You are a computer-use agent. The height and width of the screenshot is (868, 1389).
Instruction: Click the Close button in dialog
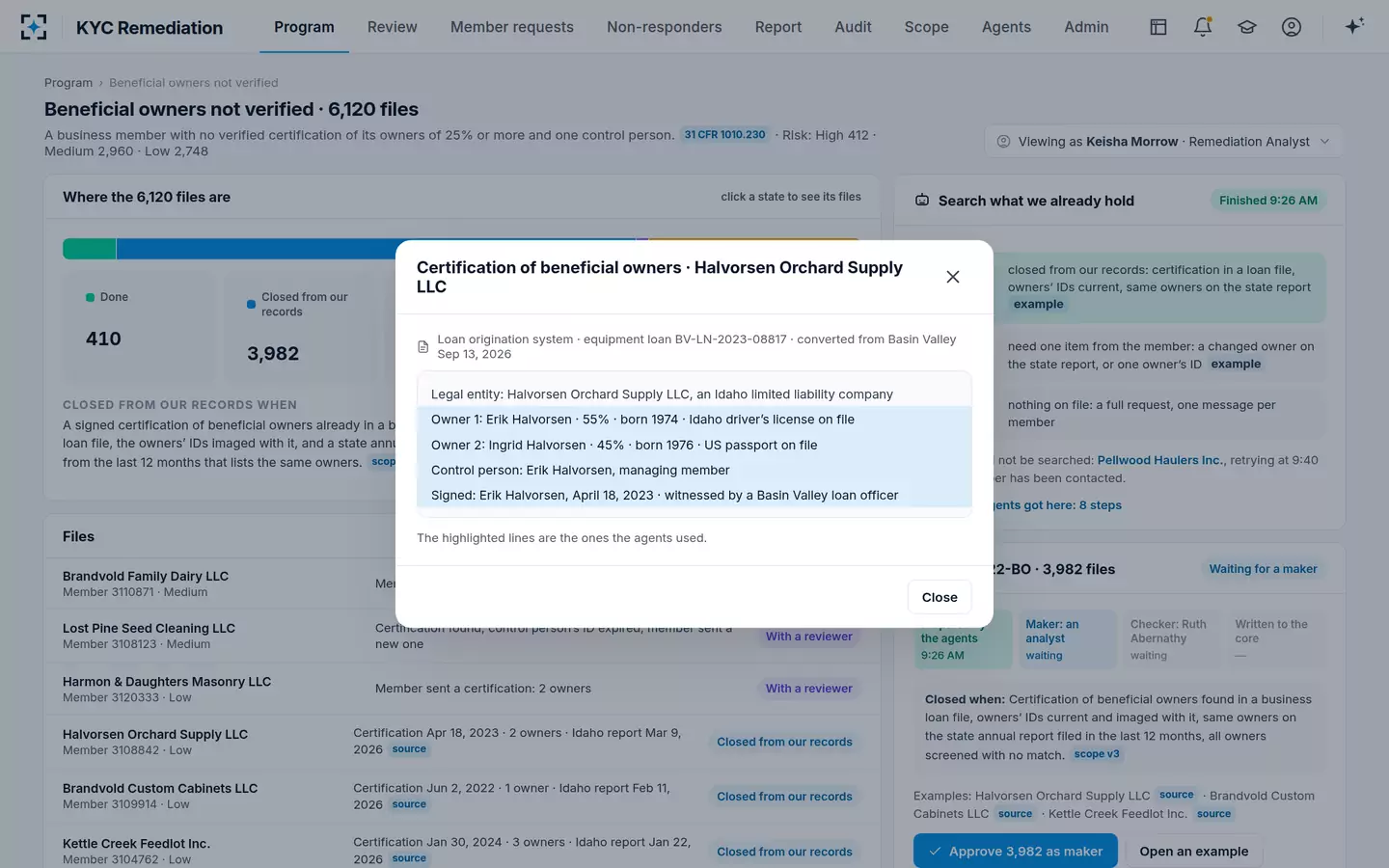click(940, 597)
